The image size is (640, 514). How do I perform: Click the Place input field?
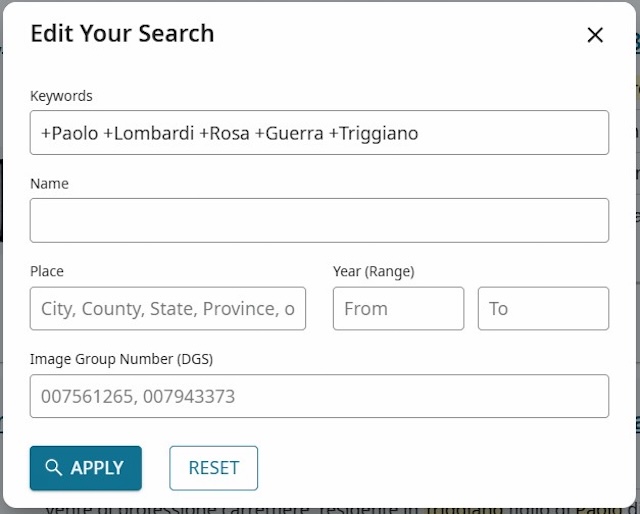168,309
